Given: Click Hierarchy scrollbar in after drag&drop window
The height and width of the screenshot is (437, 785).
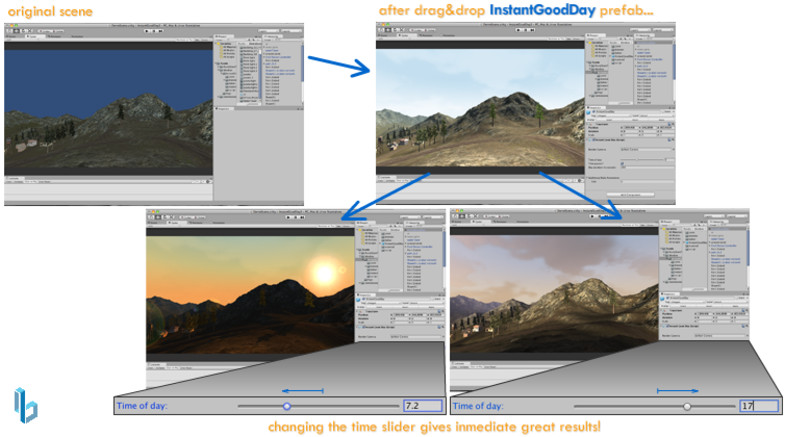Looking at the screenshot, I should [x=674, y=60].
